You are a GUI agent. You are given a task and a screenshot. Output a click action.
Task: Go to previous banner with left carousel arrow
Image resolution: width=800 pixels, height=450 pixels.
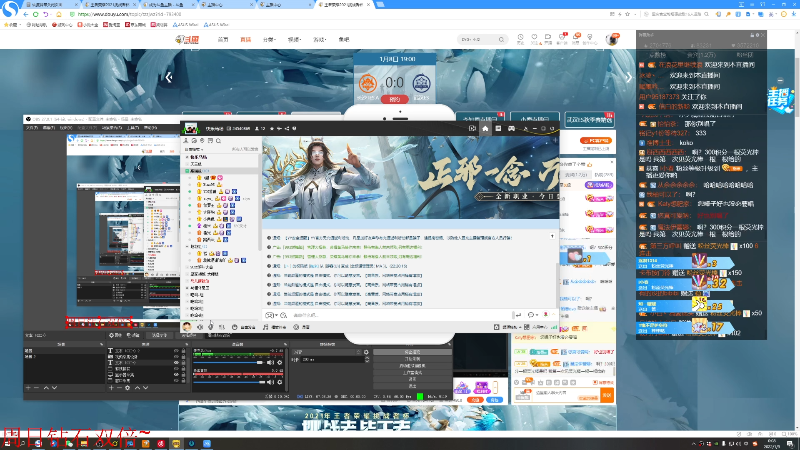[169, 77]
